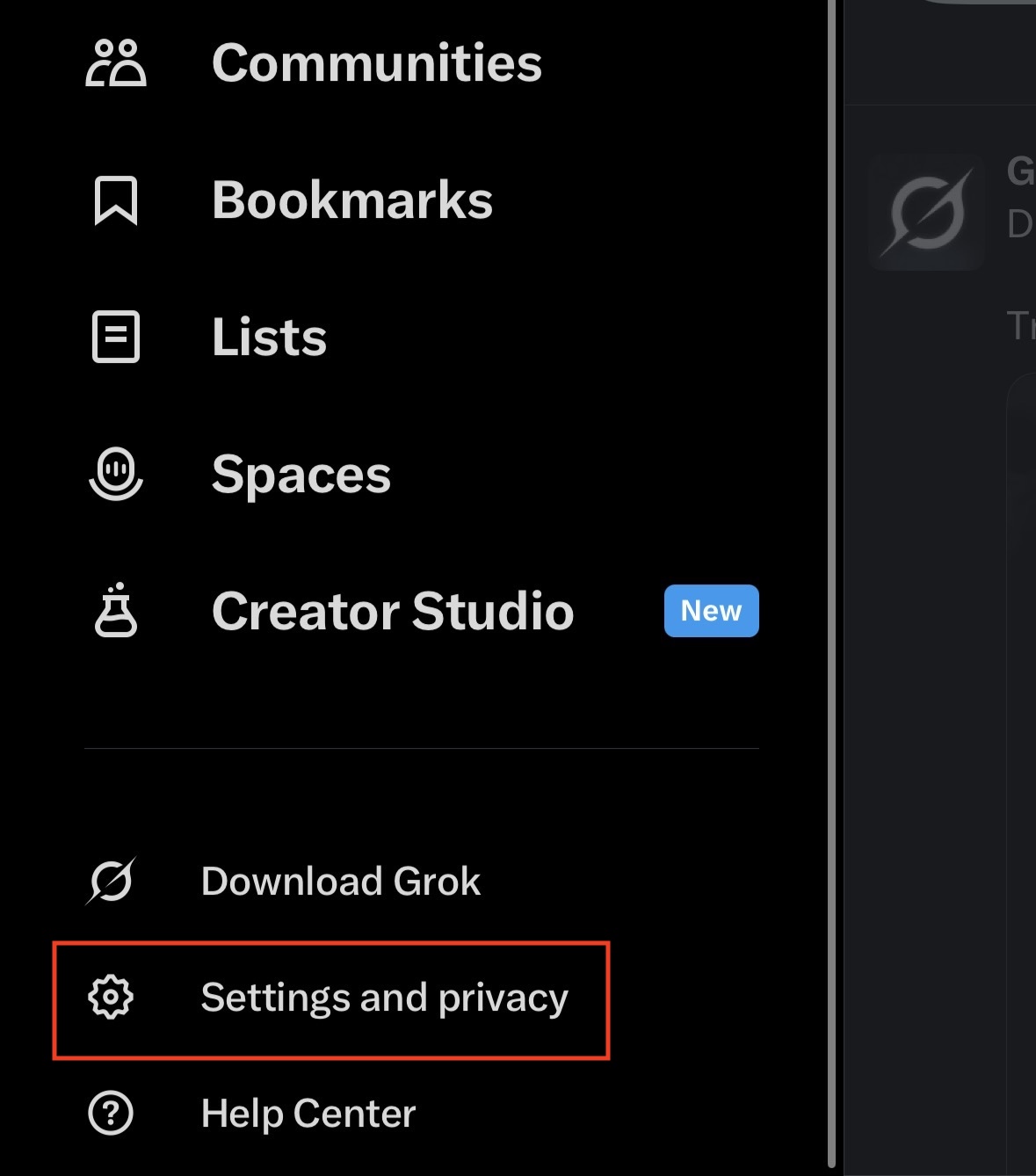The width and height of the screenshot is (1036, 1176).
Task: Click the side menu's vertical scrollbar
Action: tap(831, 580)
